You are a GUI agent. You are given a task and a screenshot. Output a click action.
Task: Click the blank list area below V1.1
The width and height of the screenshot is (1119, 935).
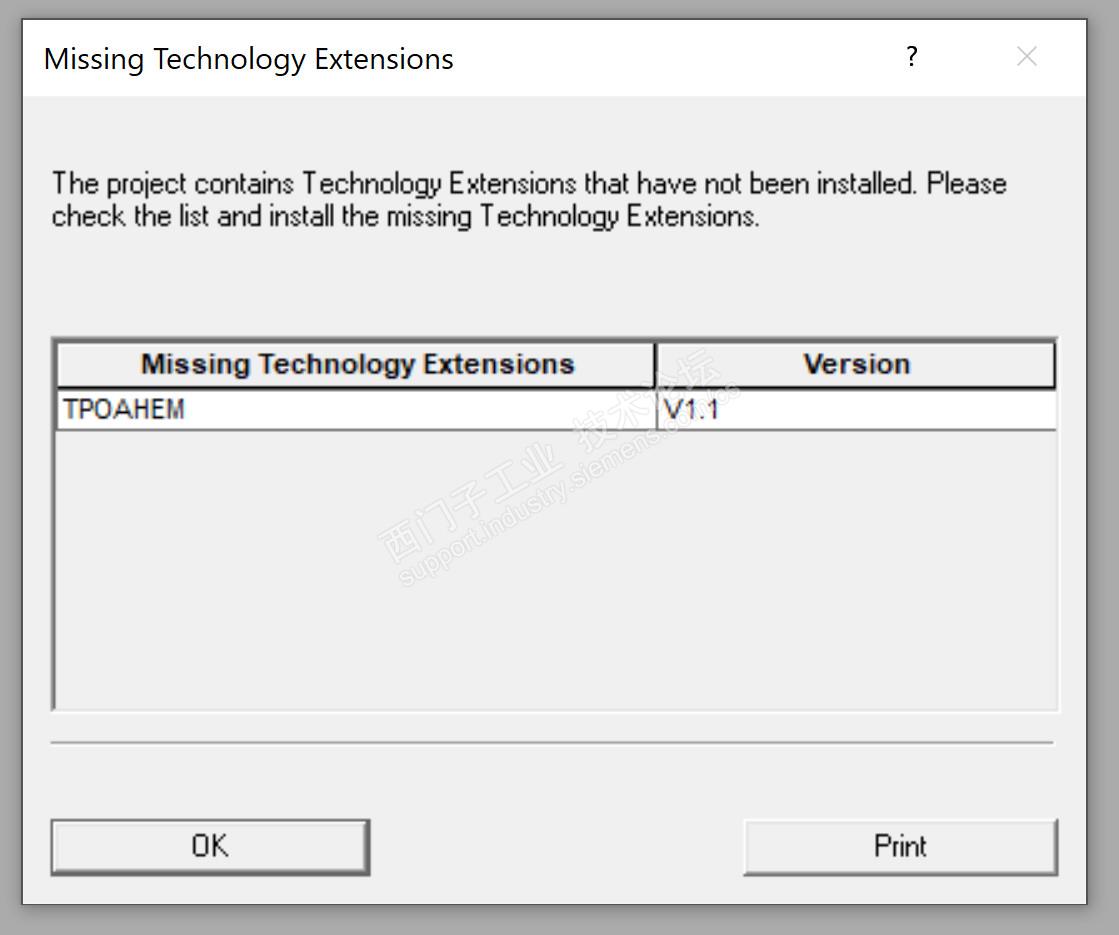click(856, 570)
